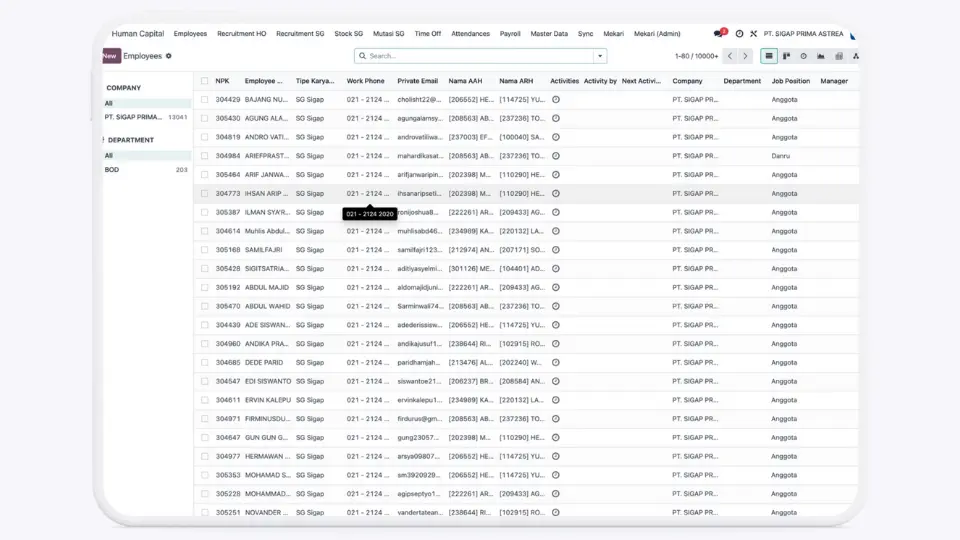Screen dimensions: 960x540
Task: Open the activities clock icon in top bar
Action: pyautogui.click(x=739, y=33)
